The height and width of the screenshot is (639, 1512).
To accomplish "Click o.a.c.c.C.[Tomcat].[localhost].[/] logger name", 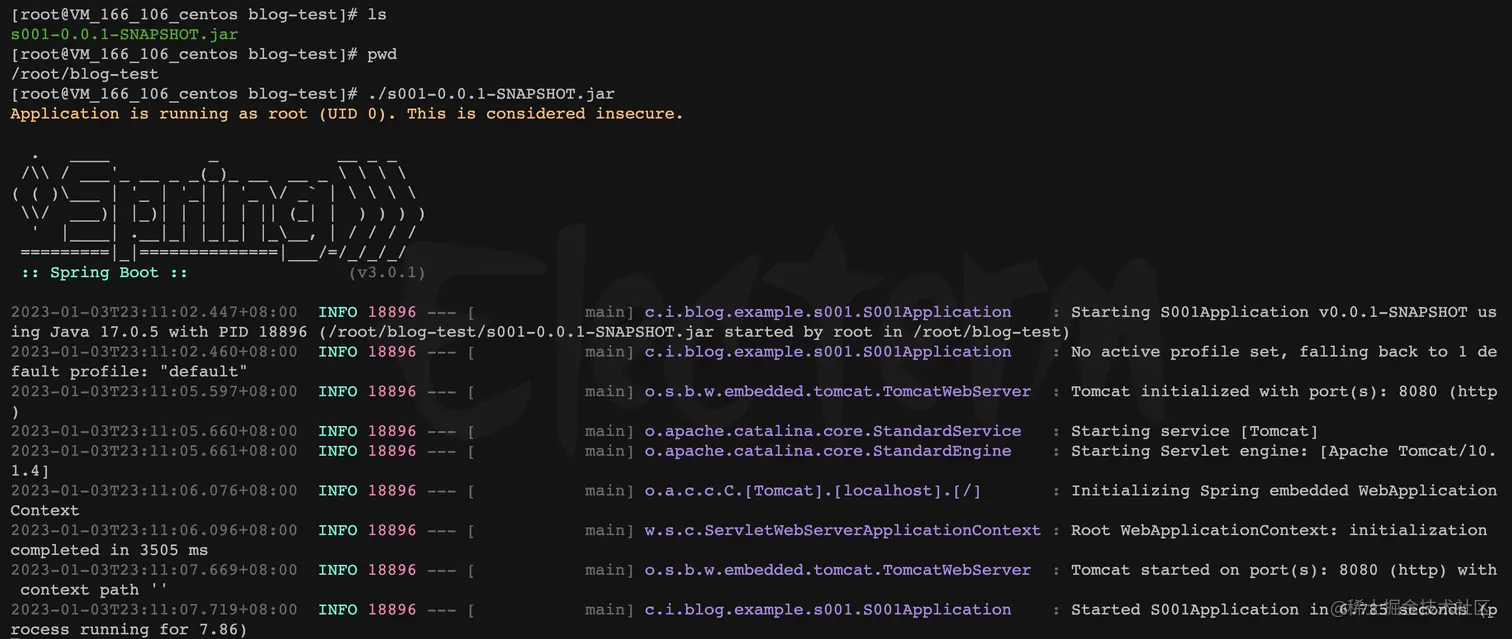I will (x=813, y=491).
